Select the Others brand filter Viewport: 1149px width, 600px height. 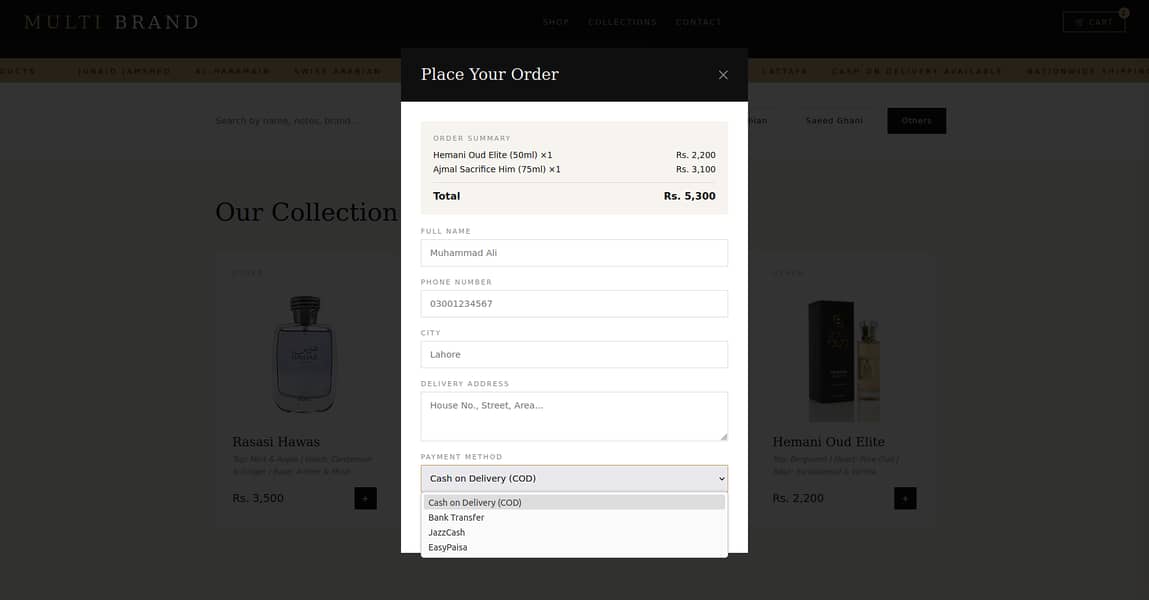point(917,121)
